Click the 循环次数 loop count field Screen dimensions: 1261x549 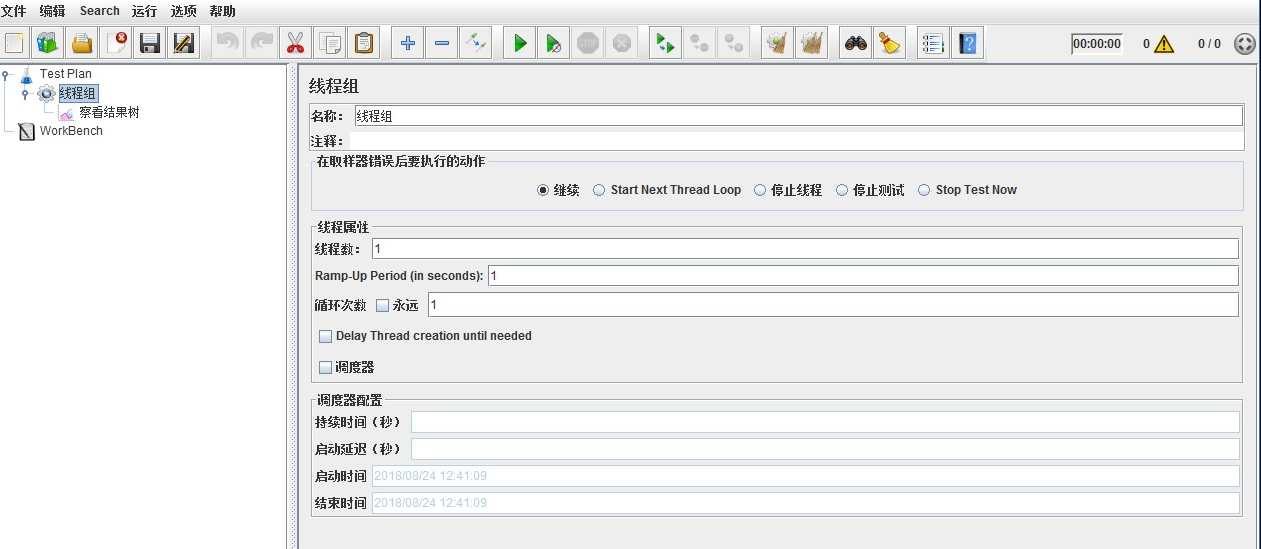[833, 304]
